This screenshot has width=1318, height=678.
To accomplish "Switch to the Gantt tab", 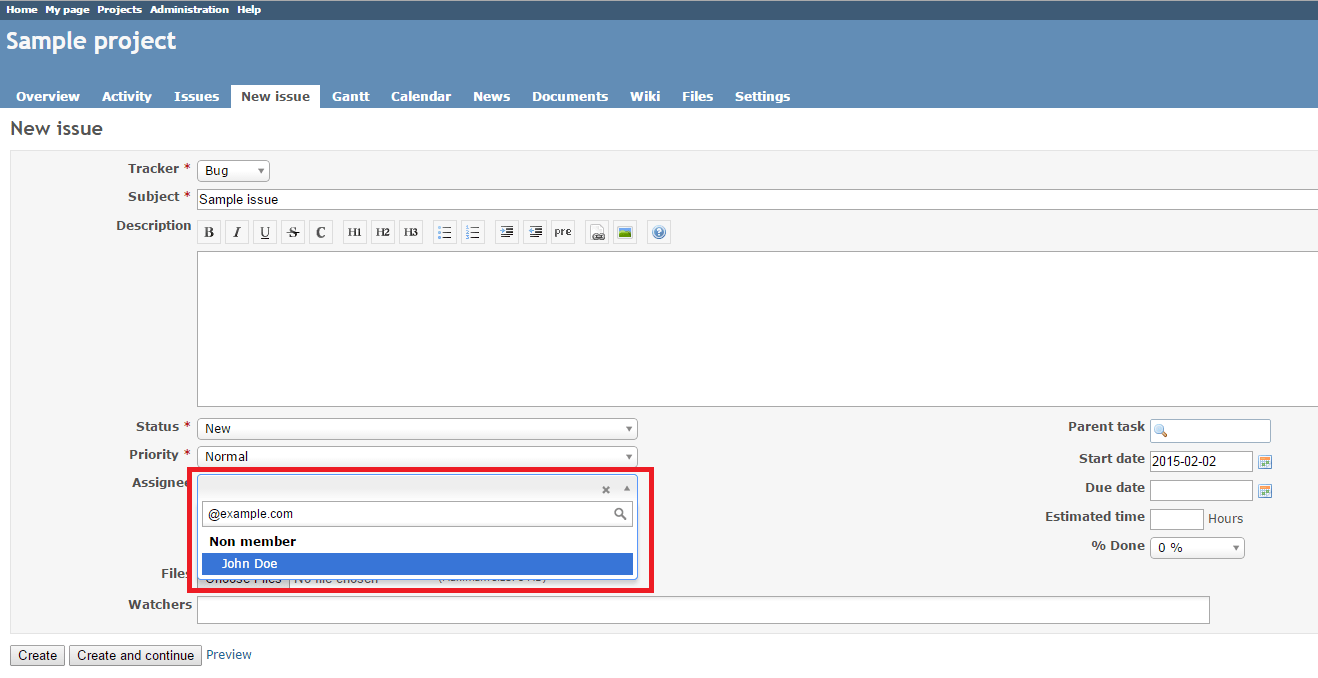I will coord(350,96).
